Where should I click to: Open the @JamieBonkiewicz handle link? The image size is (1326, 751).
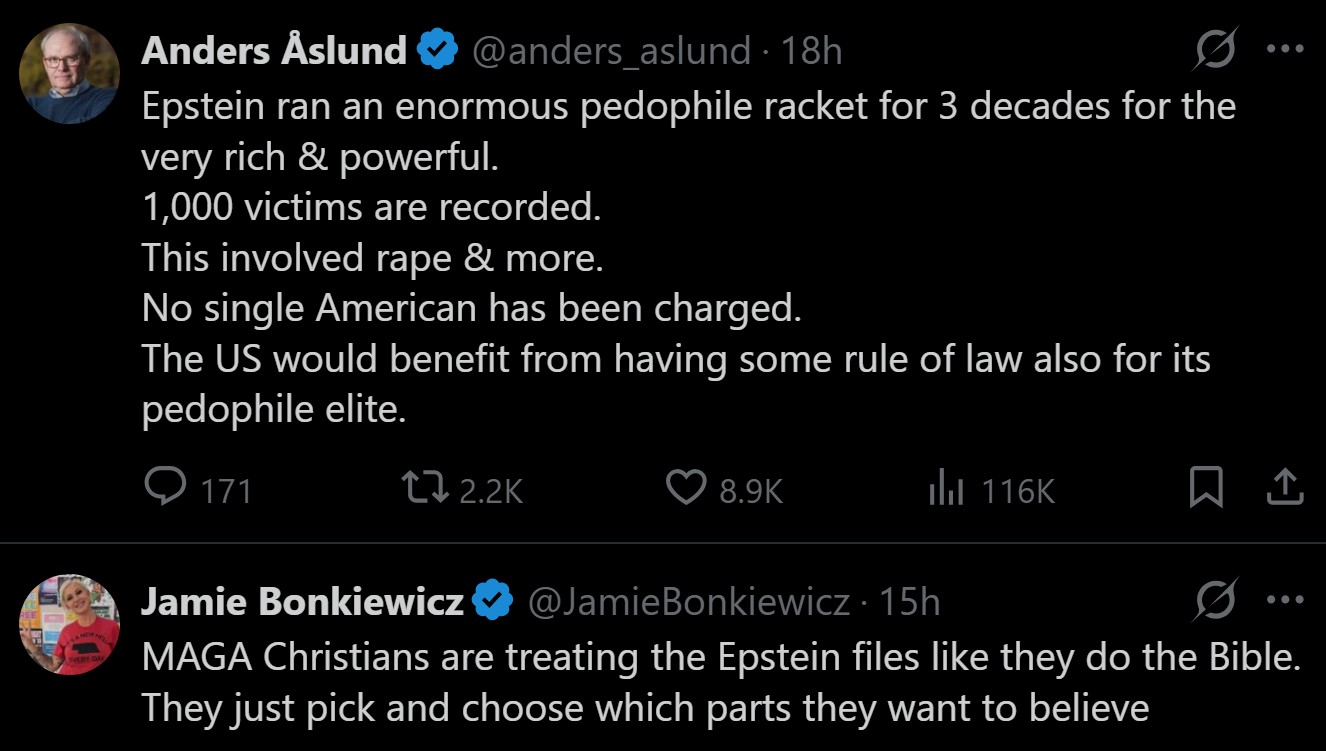coord(688,601)
